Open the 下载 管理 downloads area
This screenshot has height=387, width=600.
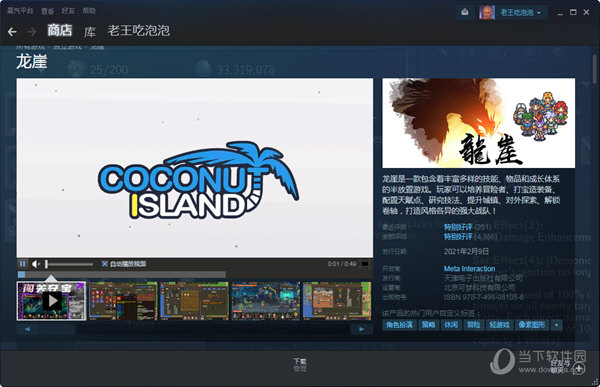pos(300,365)
